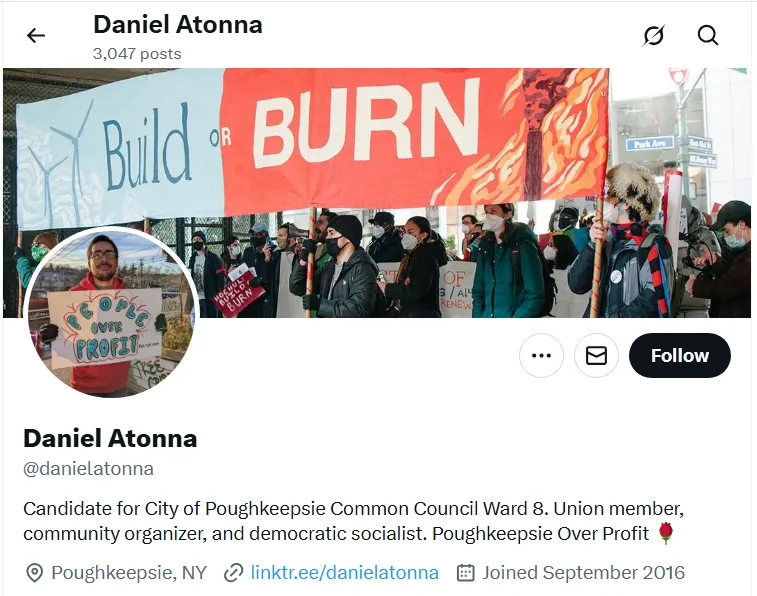Click the bio text about Ward 8 candidacy

click(353, 521)
